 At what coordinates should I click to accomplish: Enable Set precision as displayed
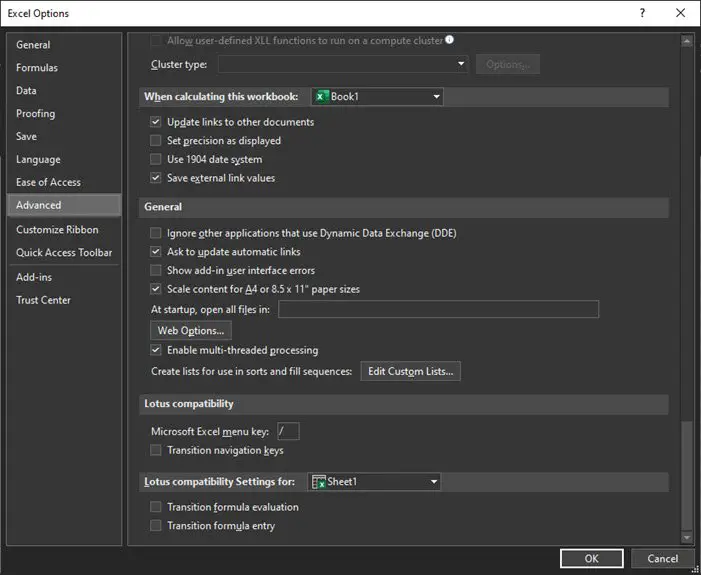pyautogui.click(x=156, y=140)
